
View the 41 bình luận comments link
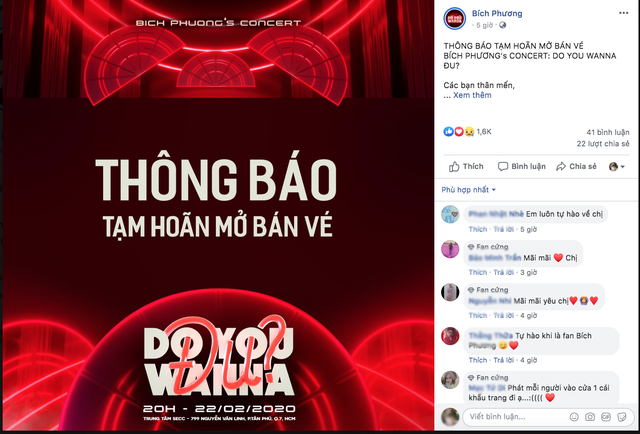tap(607, 132)
